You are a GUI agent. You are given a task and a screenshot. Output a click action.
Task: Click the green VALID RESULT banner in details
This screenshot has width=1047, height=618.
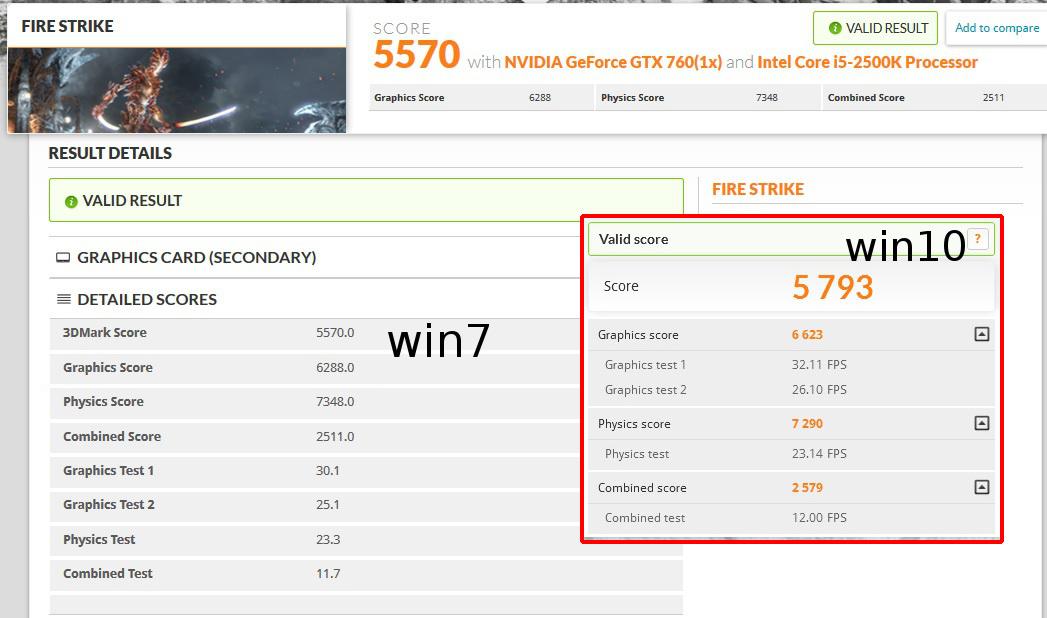366,200
